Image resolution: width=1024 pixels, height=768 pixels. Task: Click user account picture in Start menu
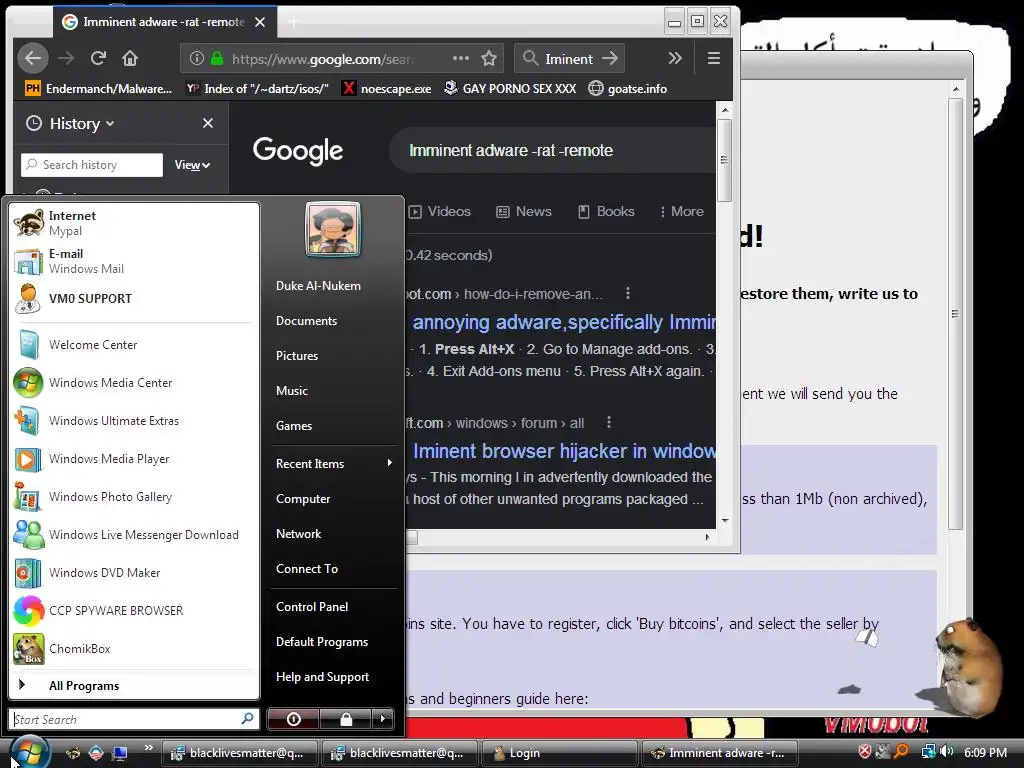coord(333,229)
